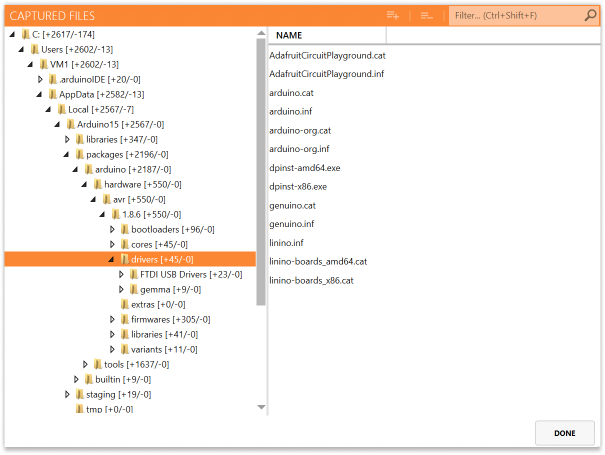Click the tools folder icon
Screen dimensions: 605x455
pos(98,365)
